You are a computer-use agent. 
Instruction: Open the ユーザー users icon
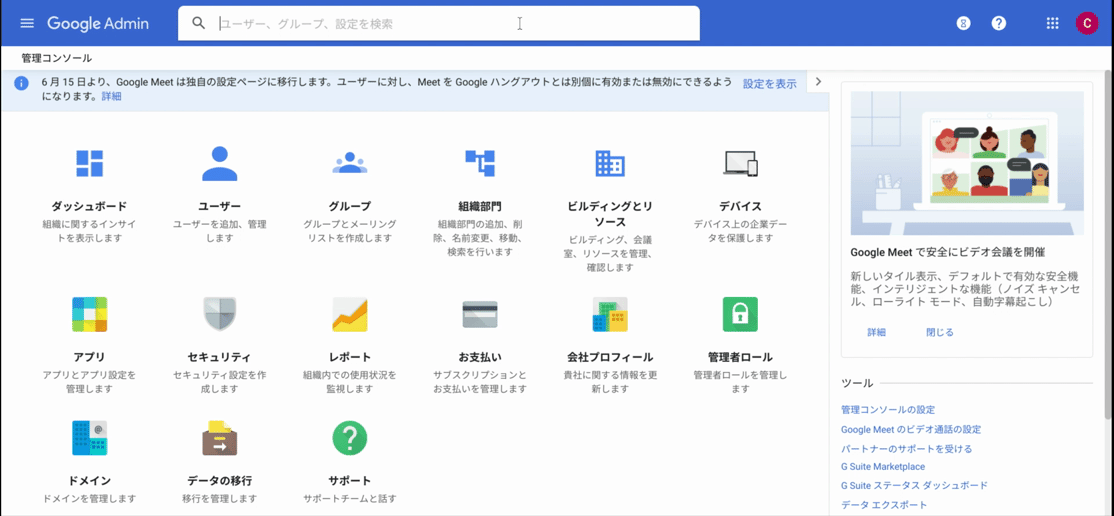(219, 163)
